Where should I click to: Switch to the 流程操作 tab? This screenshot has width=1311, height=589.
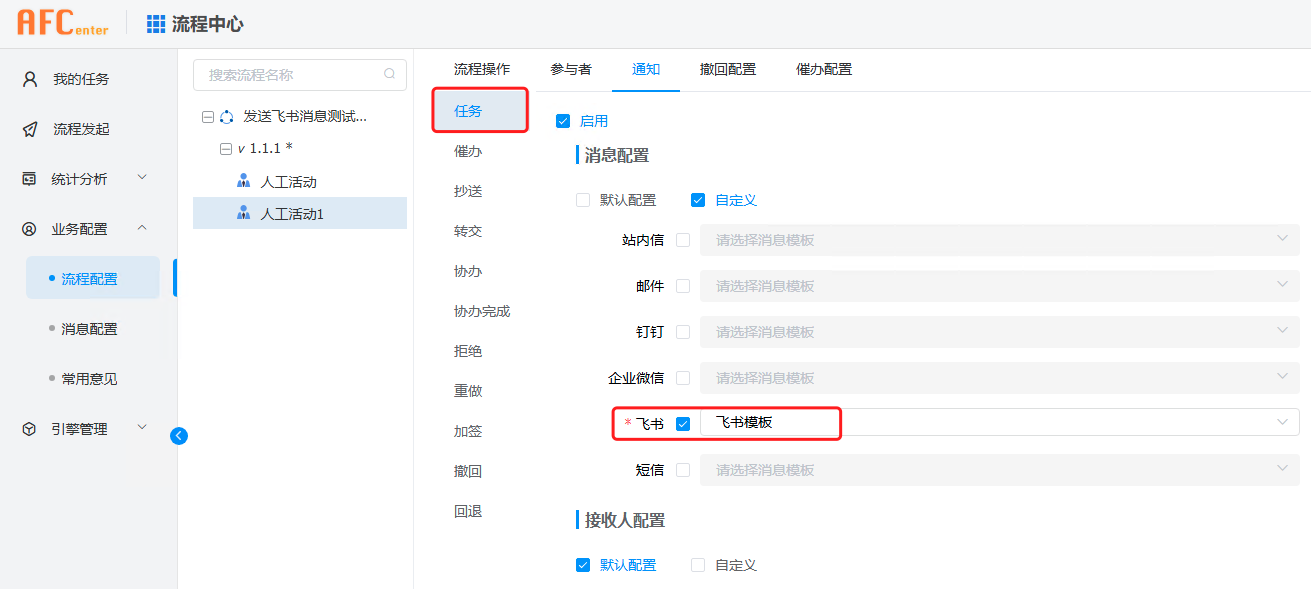click(482, 69)
